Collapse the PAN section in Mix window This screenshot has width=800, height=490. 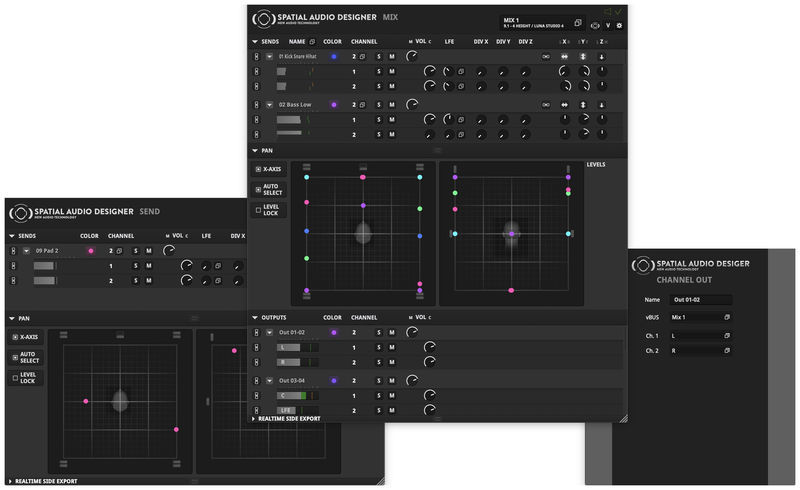(255, 151)
